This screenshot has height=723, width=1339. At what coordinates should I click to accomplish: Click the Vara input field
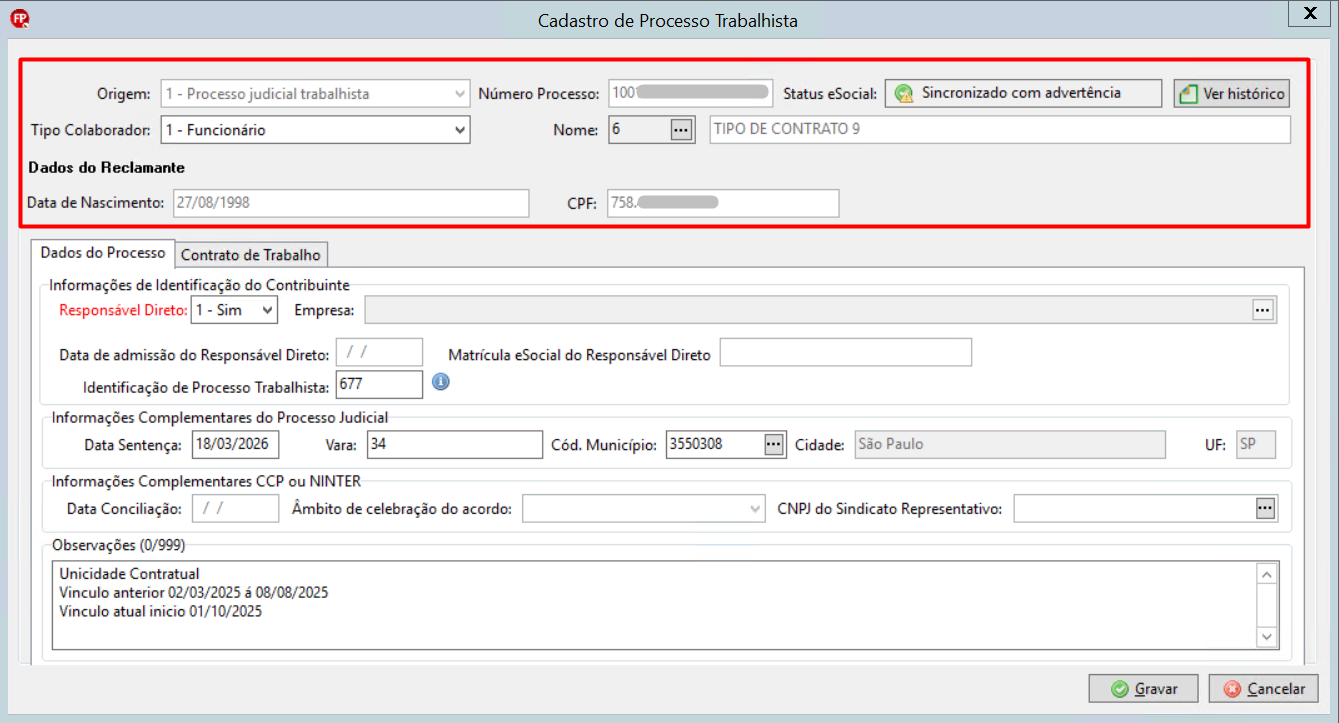click(x=455, y=444)
